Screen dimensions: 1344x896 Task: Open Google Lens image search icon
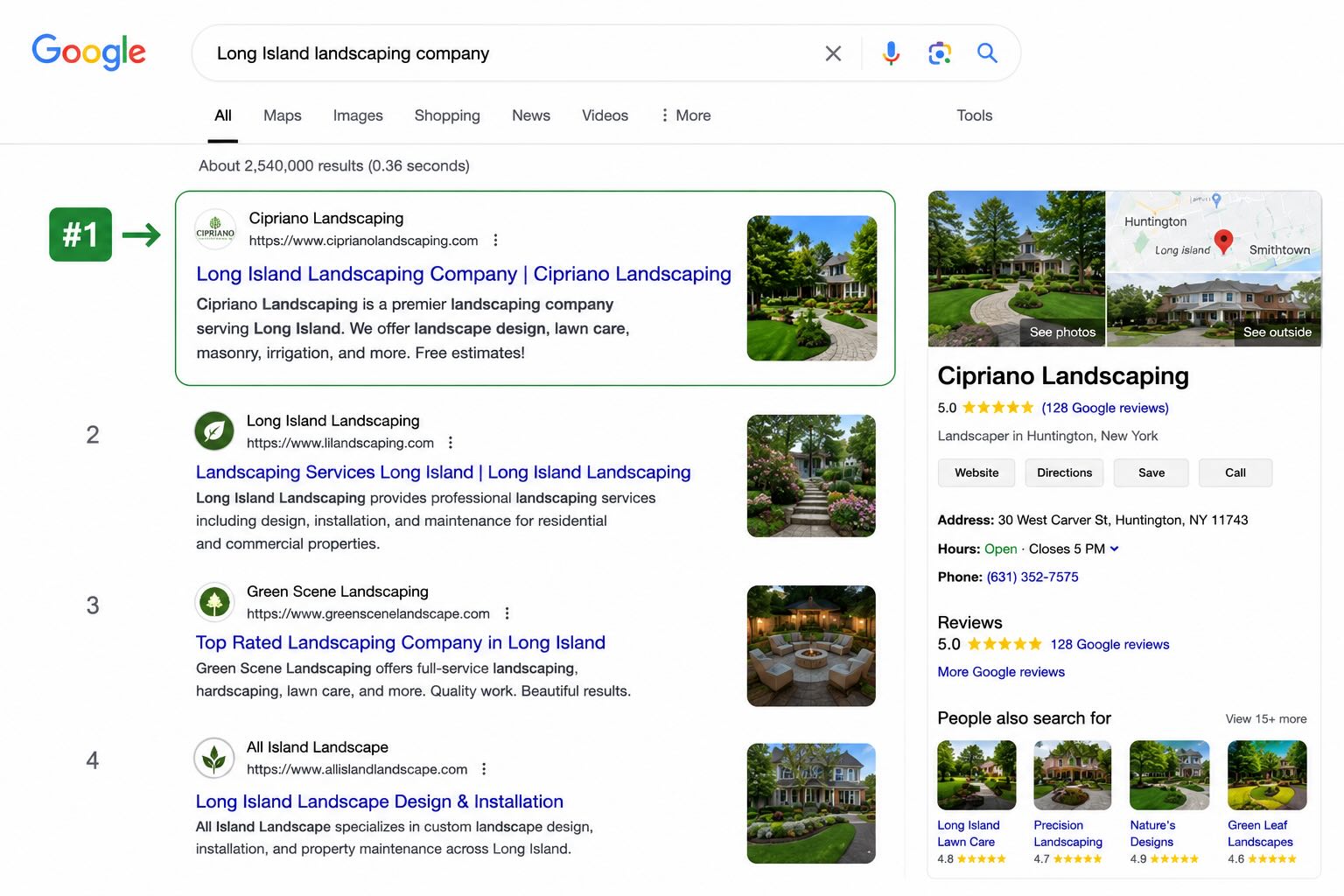pos(939,53)
